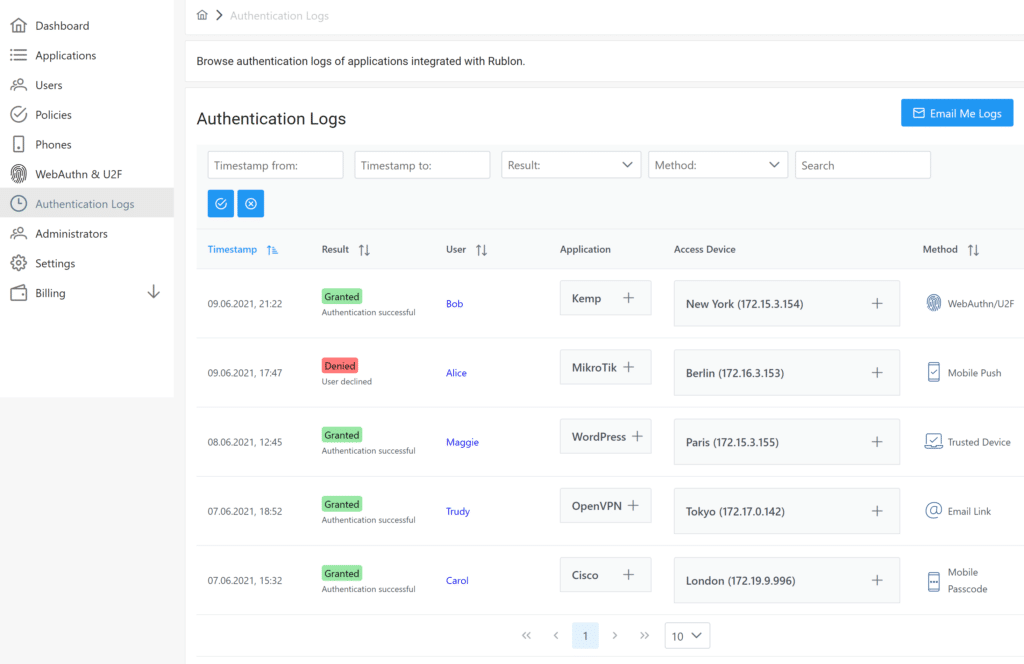Clear filters with the blue X icon

click(x=251, y=203)
